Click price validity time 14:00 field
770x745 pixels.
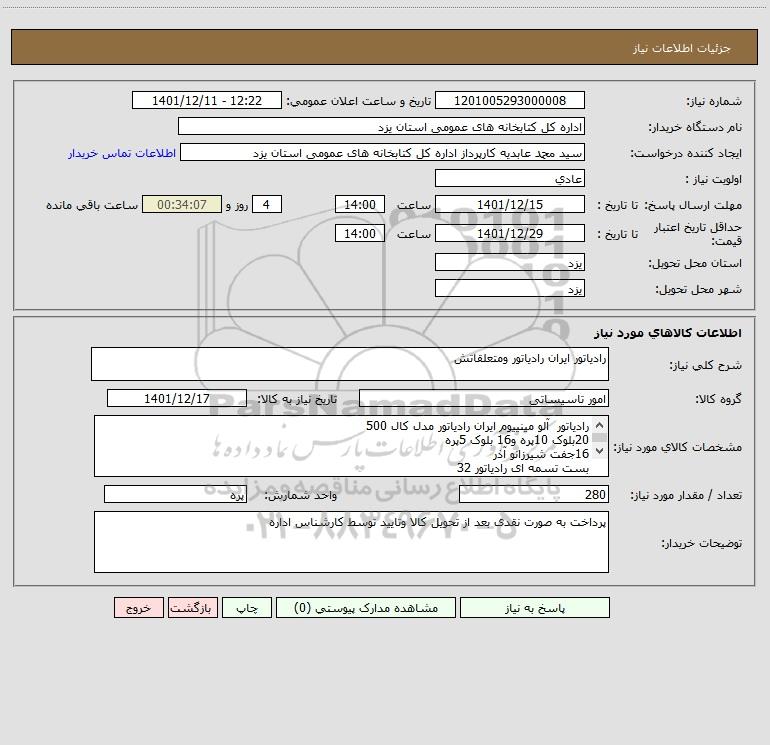coord(359,233)
